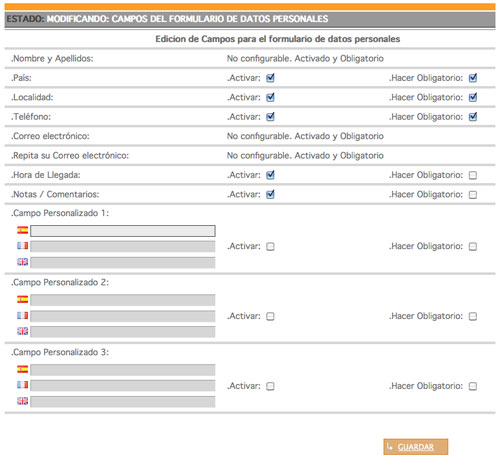Click the arrow icon on the Guardar button

390,446
